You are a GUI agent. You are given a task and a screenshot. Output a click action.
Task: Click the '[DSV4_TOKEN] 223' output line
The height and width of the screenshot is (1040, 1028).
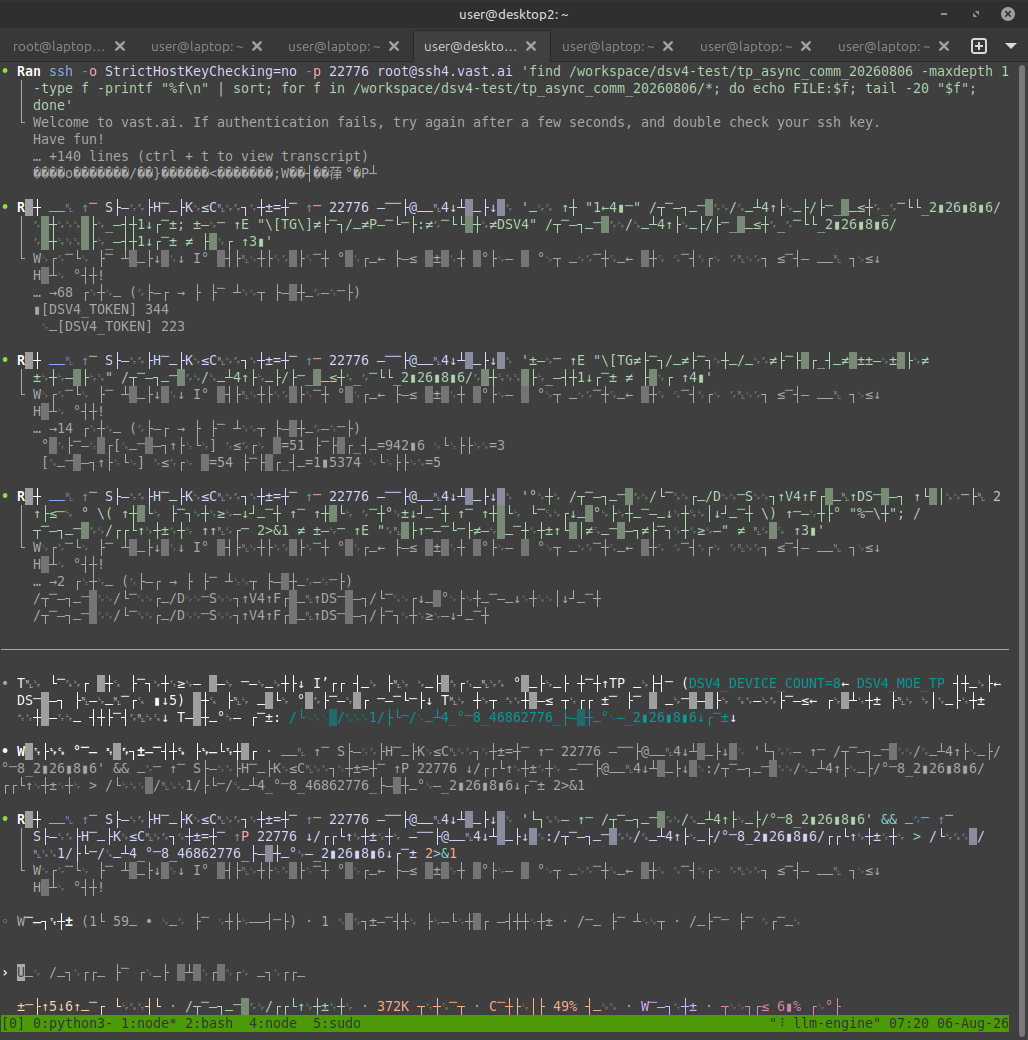point(113,326)
